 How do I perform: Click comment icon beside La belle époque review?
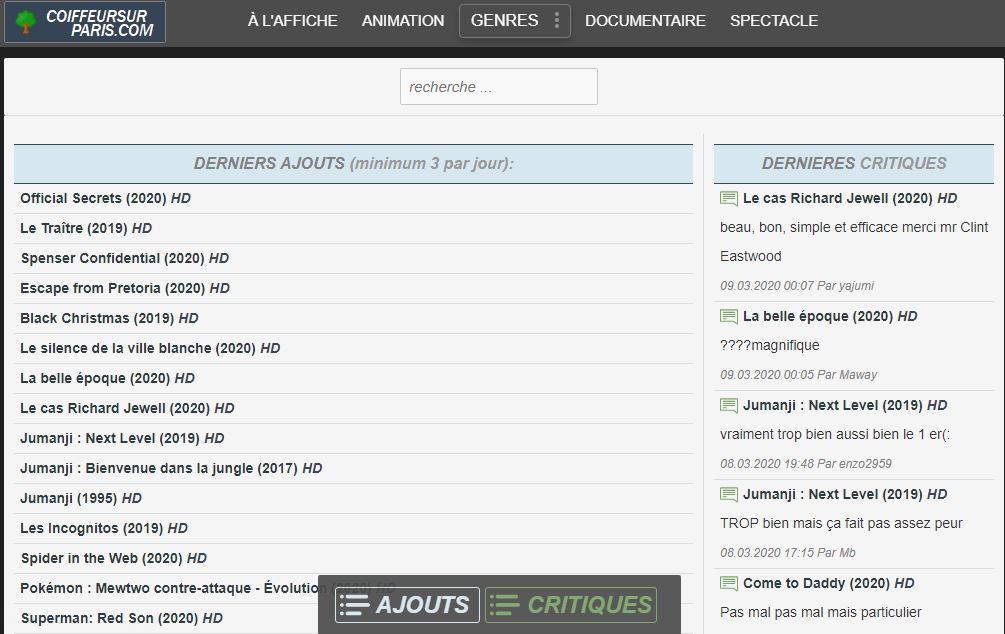tap(729, 317)
